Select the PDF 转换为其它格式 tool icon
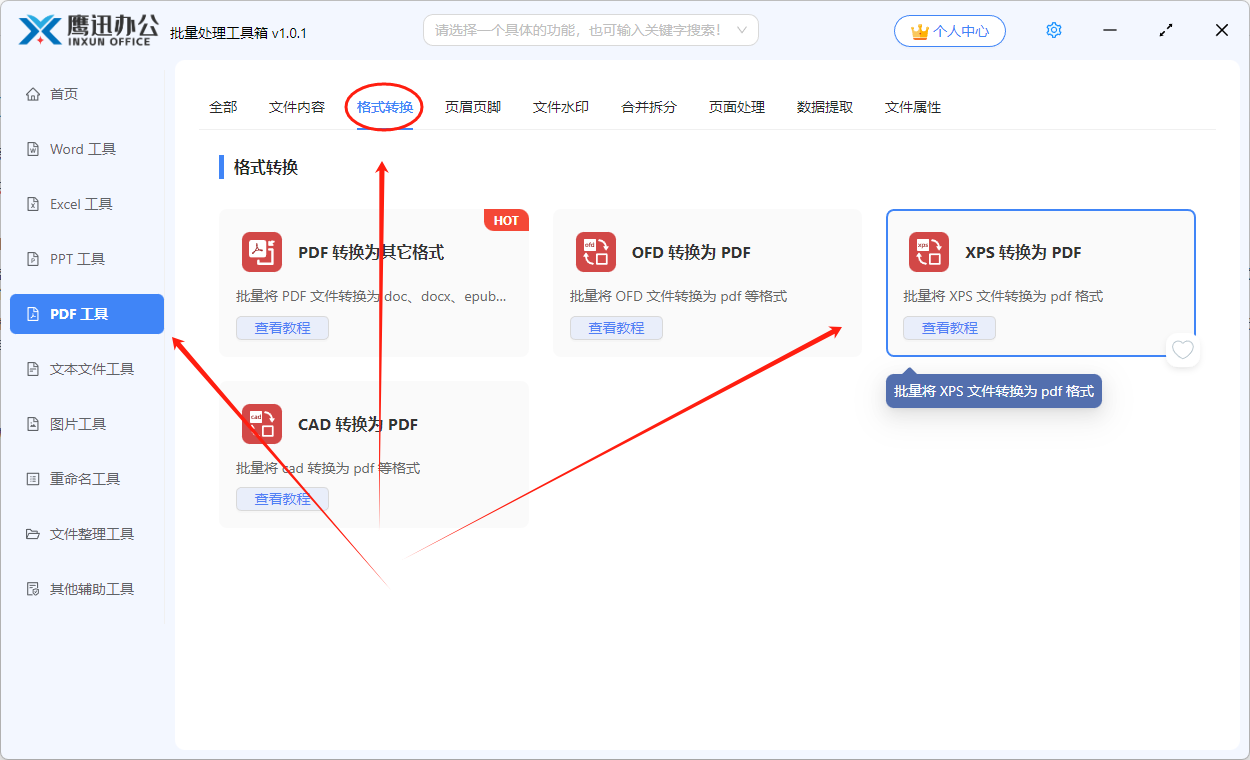This screenshot has height=760, width=1250. (x=261, y=253)
